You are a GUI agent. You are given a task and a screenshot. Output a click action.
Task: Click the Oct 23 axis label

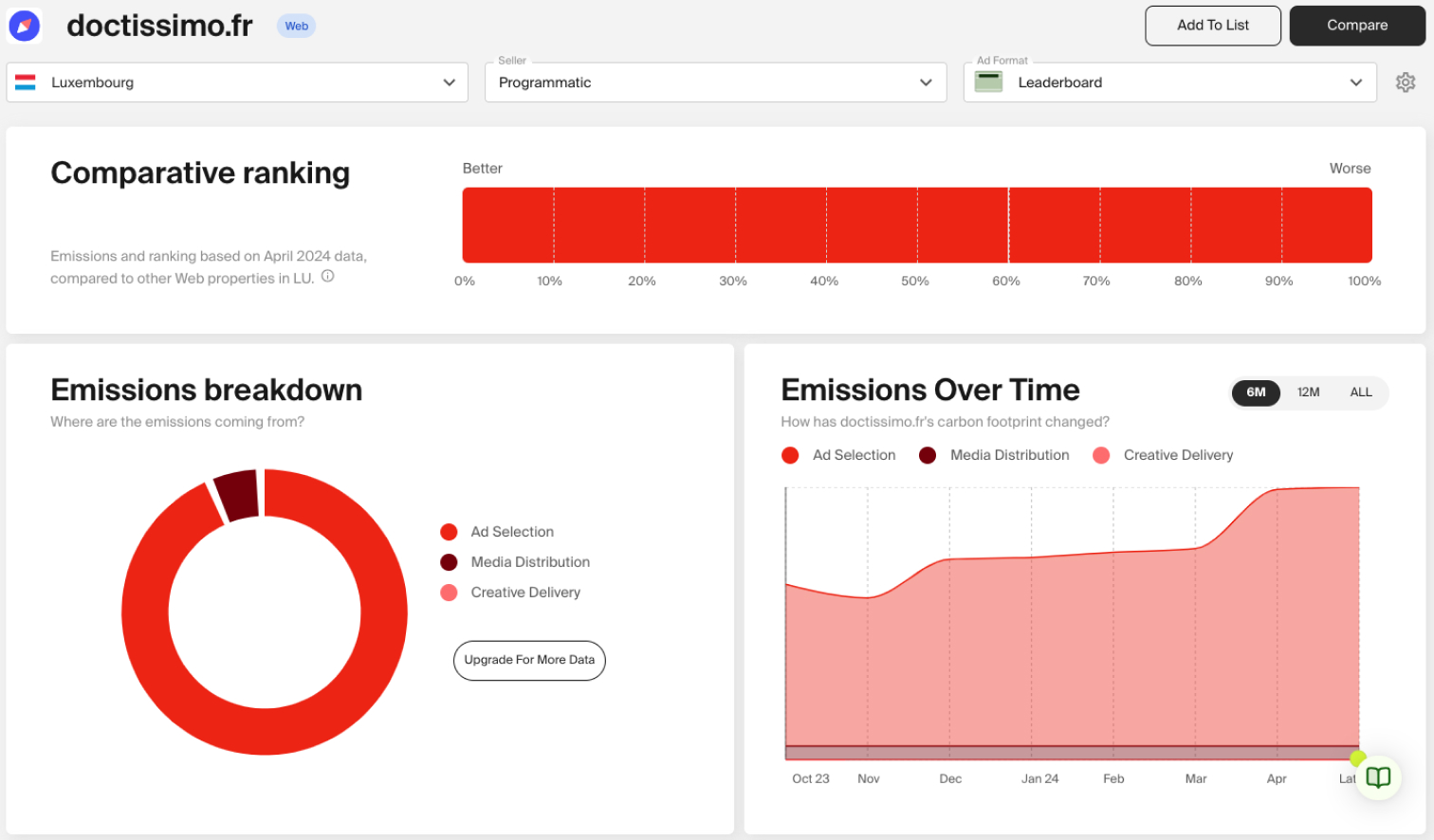click(811, 778)
